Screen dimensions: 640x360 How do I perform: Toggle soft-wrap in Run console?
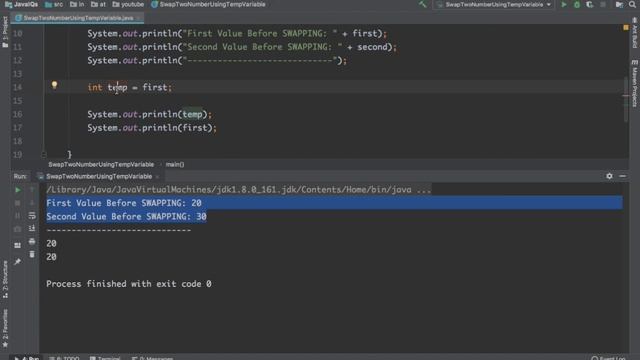32,216
